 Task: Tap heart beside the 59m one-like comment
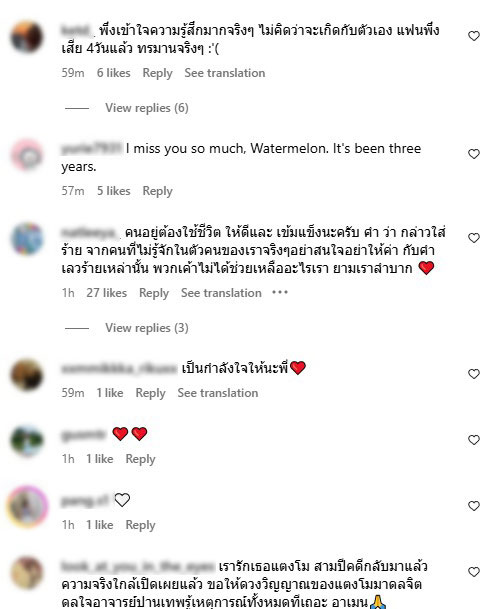474,374
